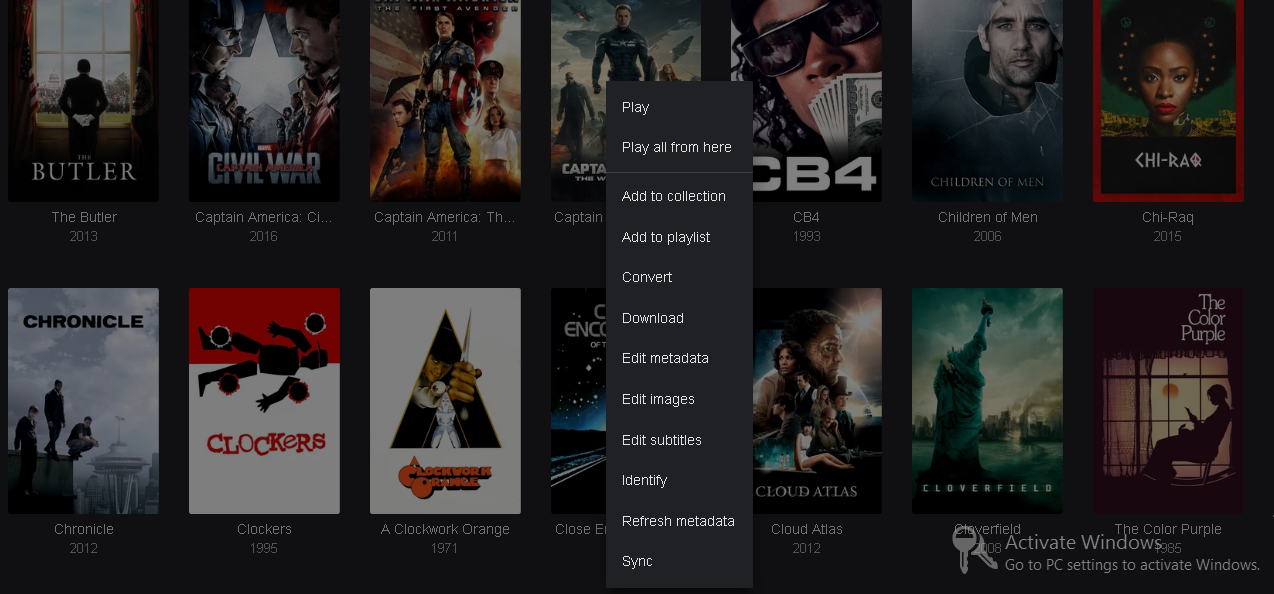Open Chi-Raq movie poster
Viewport: 1274px width, 594px height.
coord(1168,100)
